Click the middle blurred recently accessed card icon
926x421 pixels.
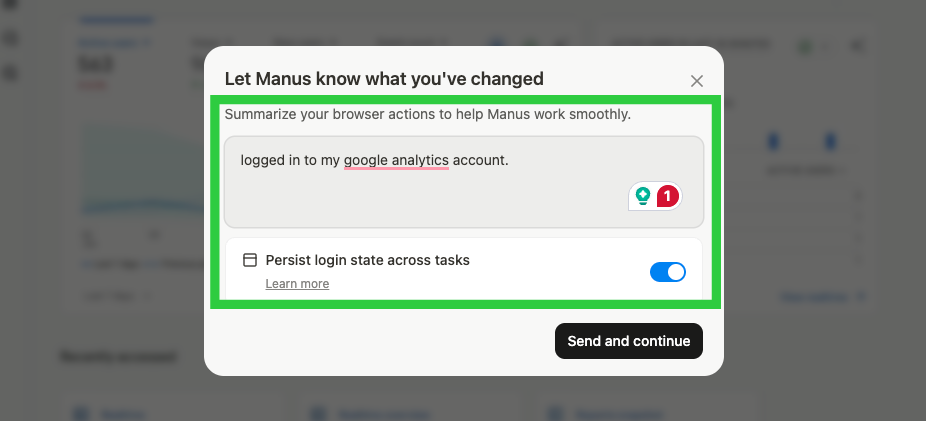(x=318, y=412)
